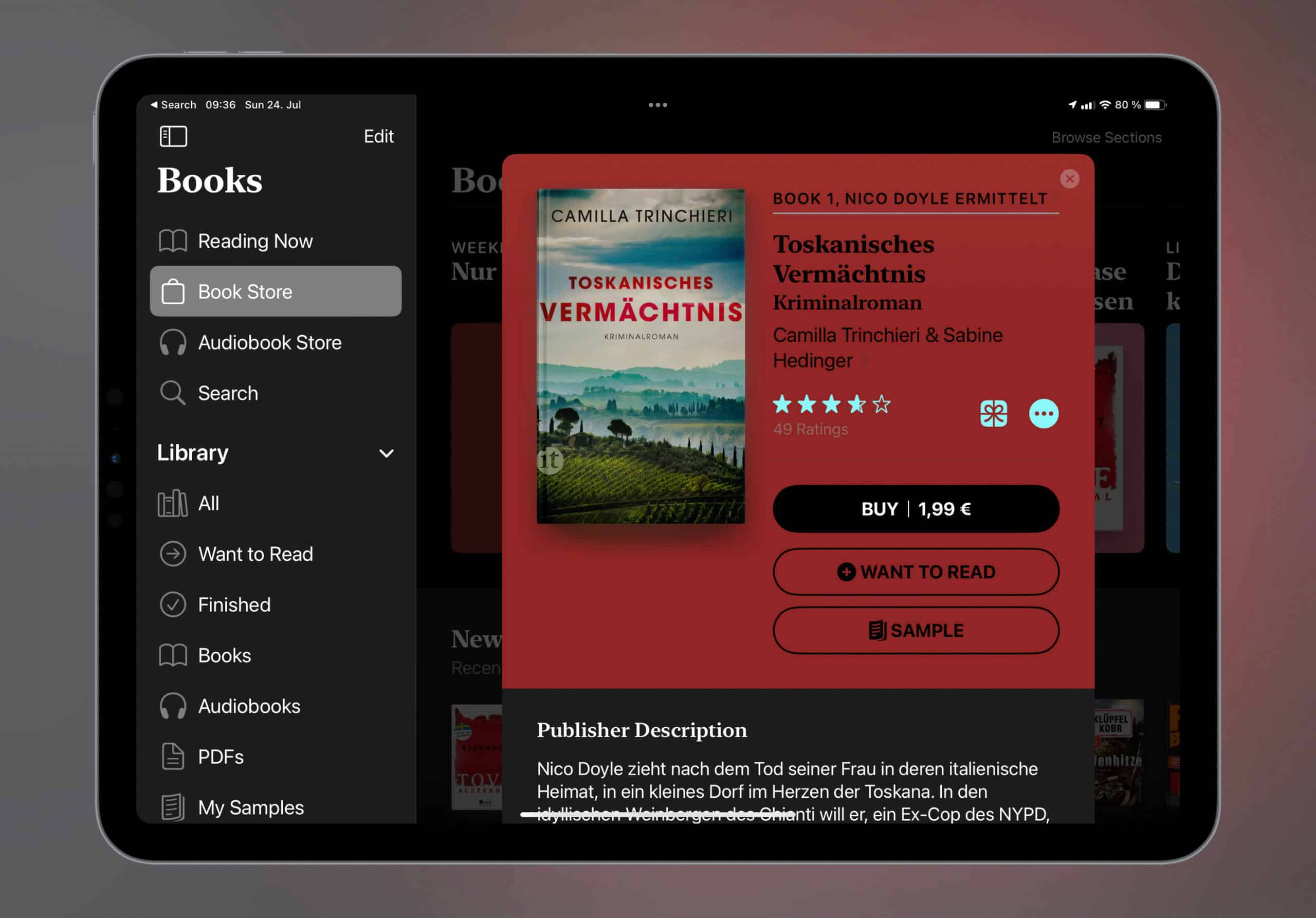
Task: Open author Camilla Trinchieri & Sabine Hedinger
Action: pyautogui.click(x=888, y=348)
